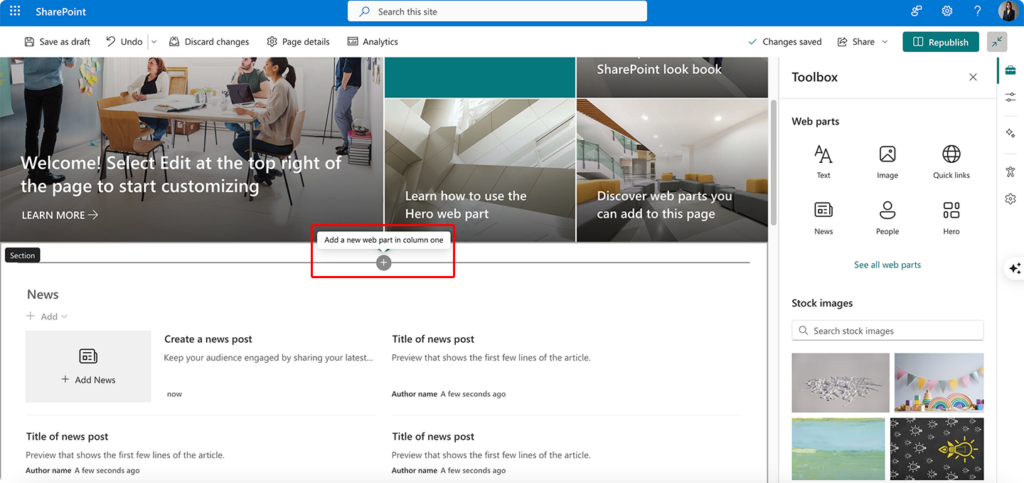Open the settings gear in header
1024x483 pixels.
946,11
